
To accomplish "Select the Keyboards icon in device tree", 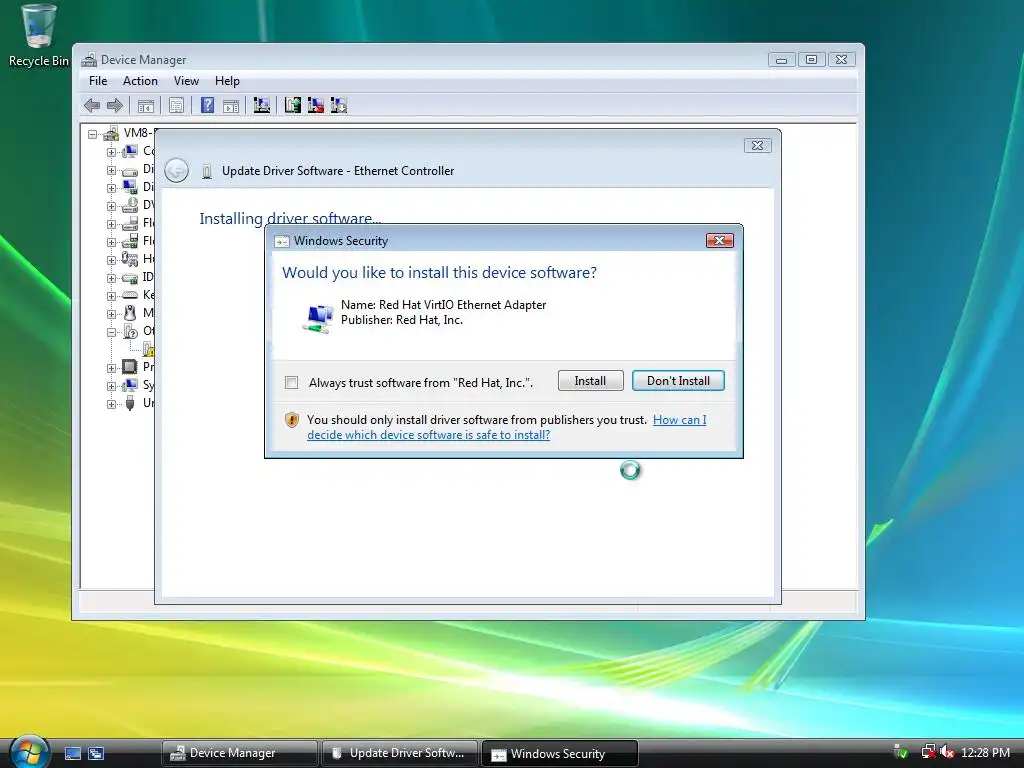I will (130, 295).
